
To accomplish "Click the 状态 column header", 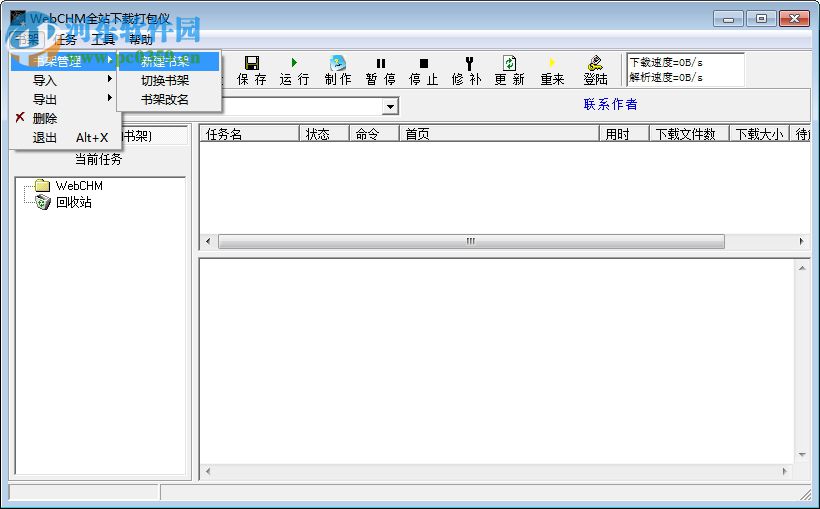I will 324,134.
